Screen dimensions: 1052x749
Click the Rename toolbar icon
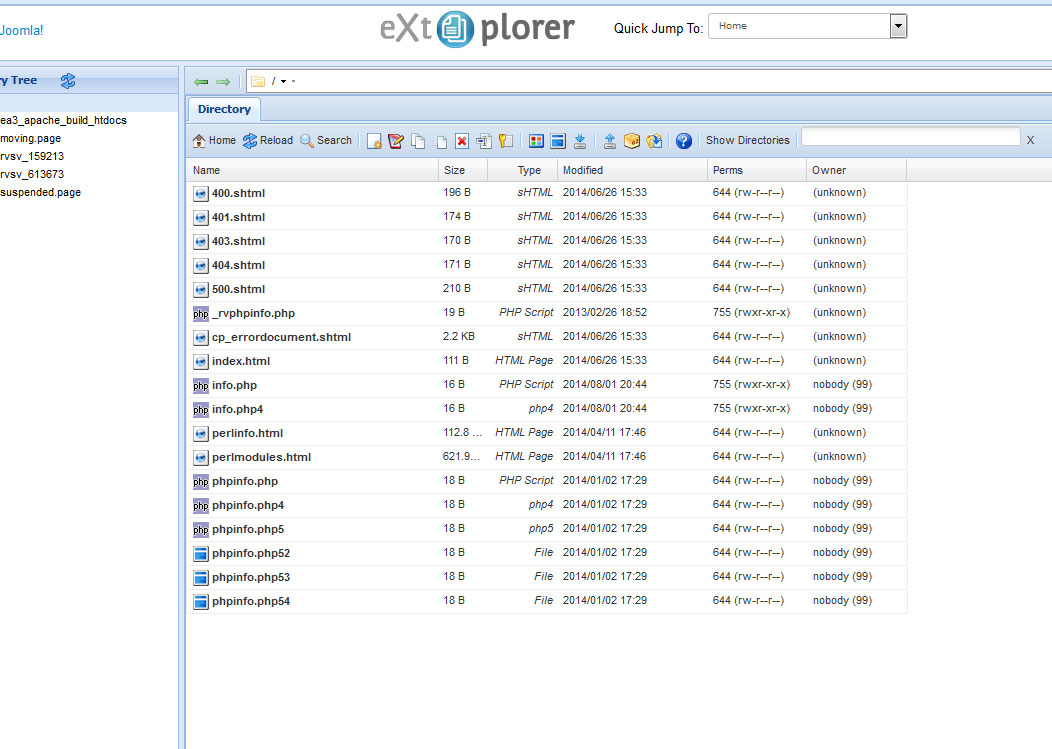pos(484,141)
